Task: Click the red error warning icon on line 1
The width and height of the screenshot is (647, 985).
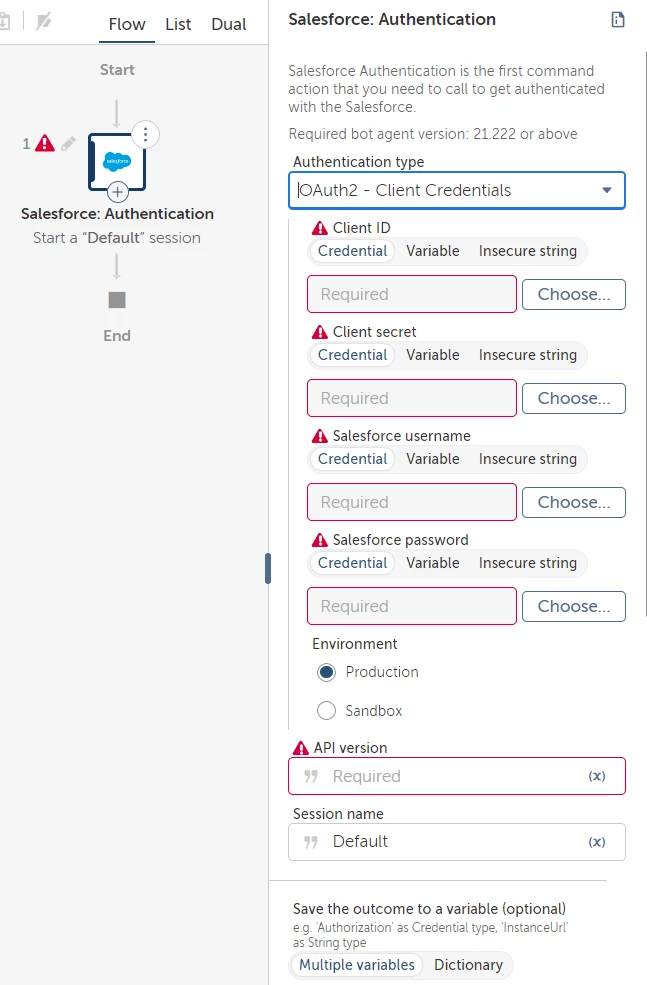Action: coord(45,144)
